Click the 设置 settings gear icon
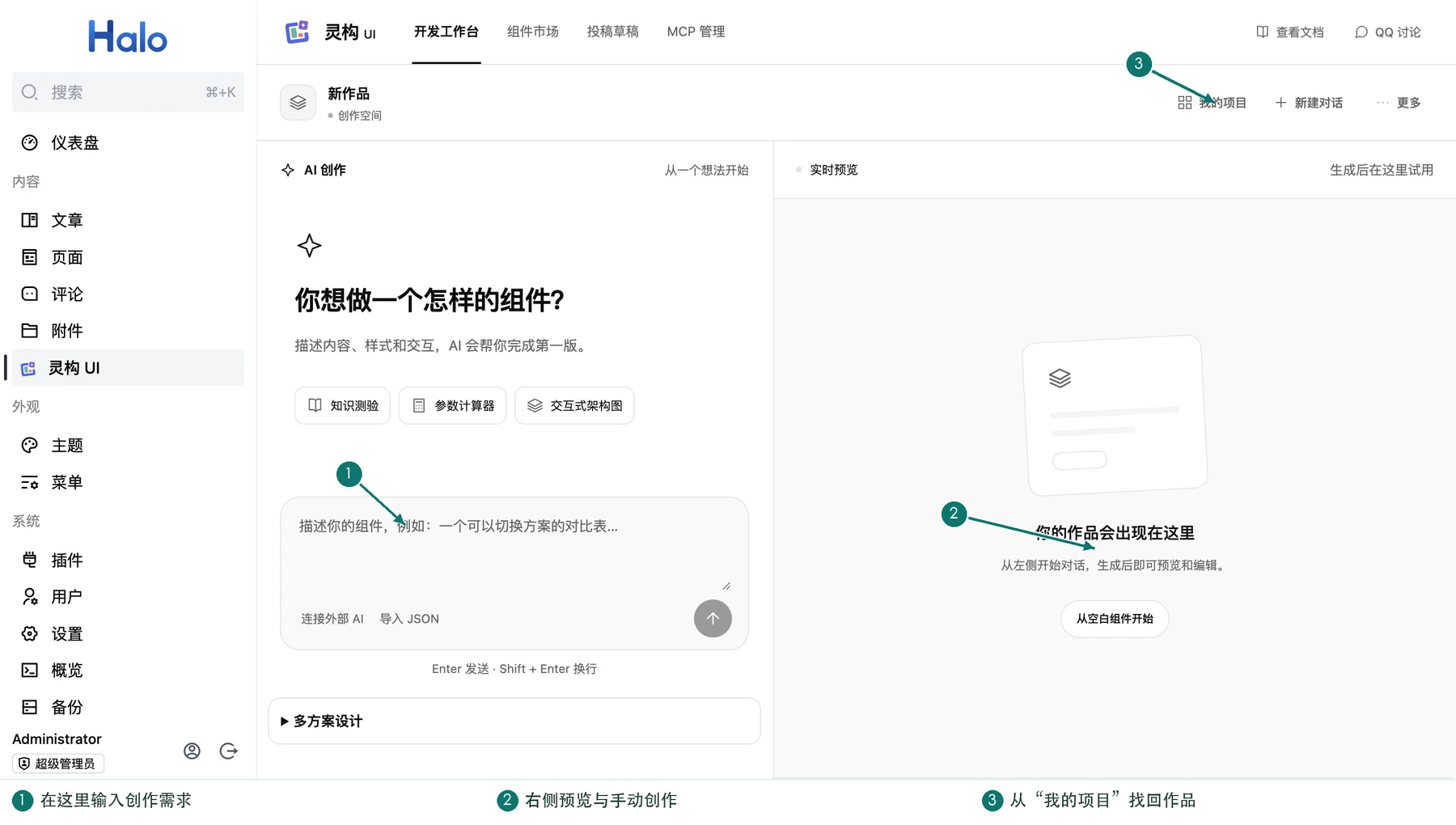The image size is (1456, 825). pyautogui.click(x=30, y=634)
